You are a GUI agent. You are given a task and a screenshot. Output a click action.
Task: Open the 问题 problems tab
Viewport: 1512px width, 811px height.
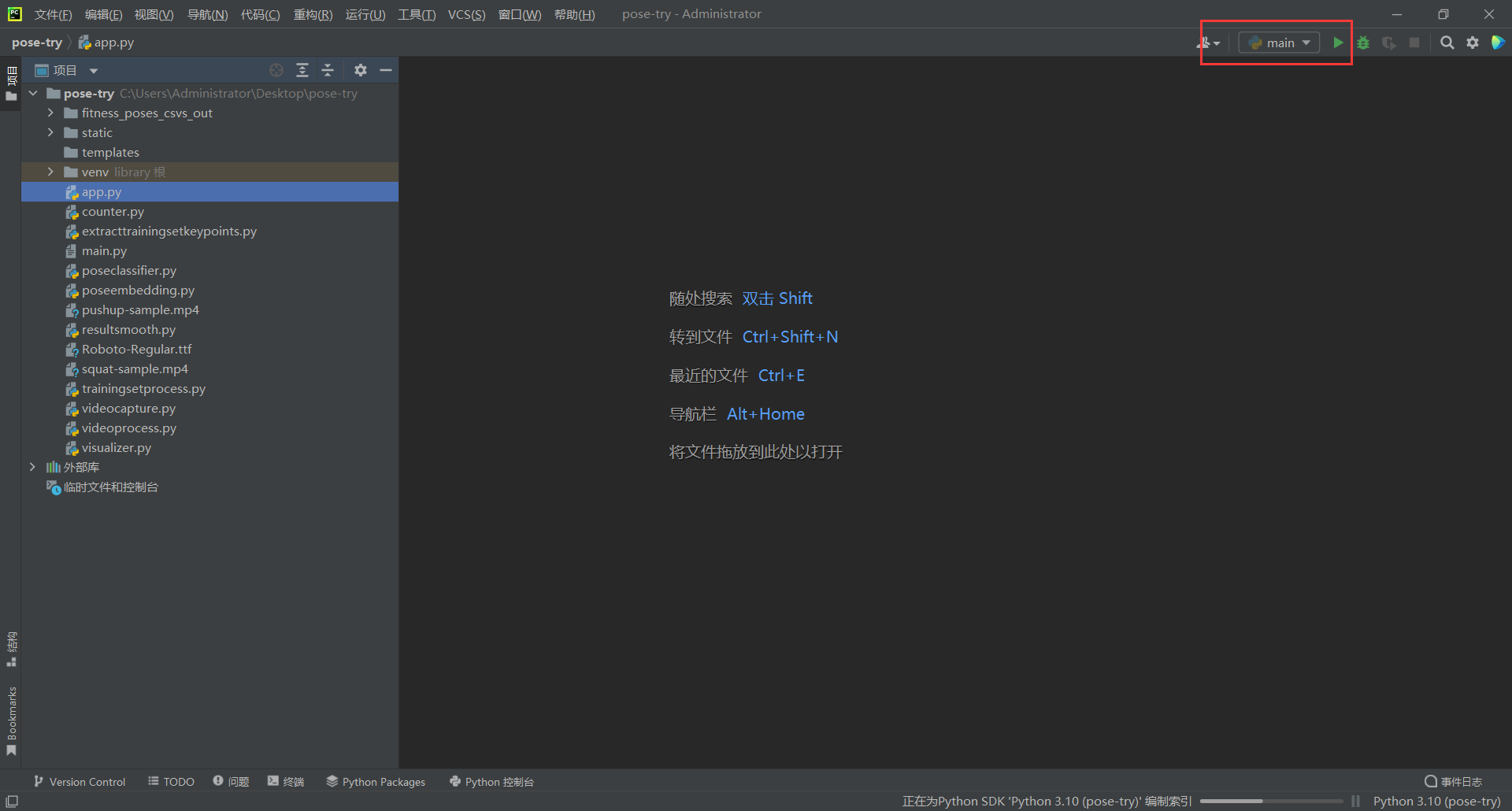tap(231, 781)
